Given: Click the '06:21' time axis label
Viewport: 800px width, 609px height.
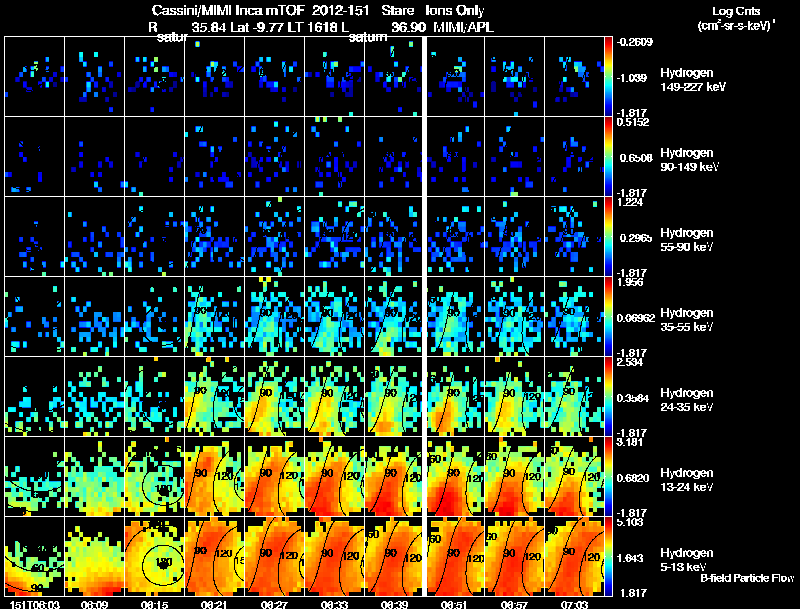Looking at the screenshot, I should click(214, 604).
